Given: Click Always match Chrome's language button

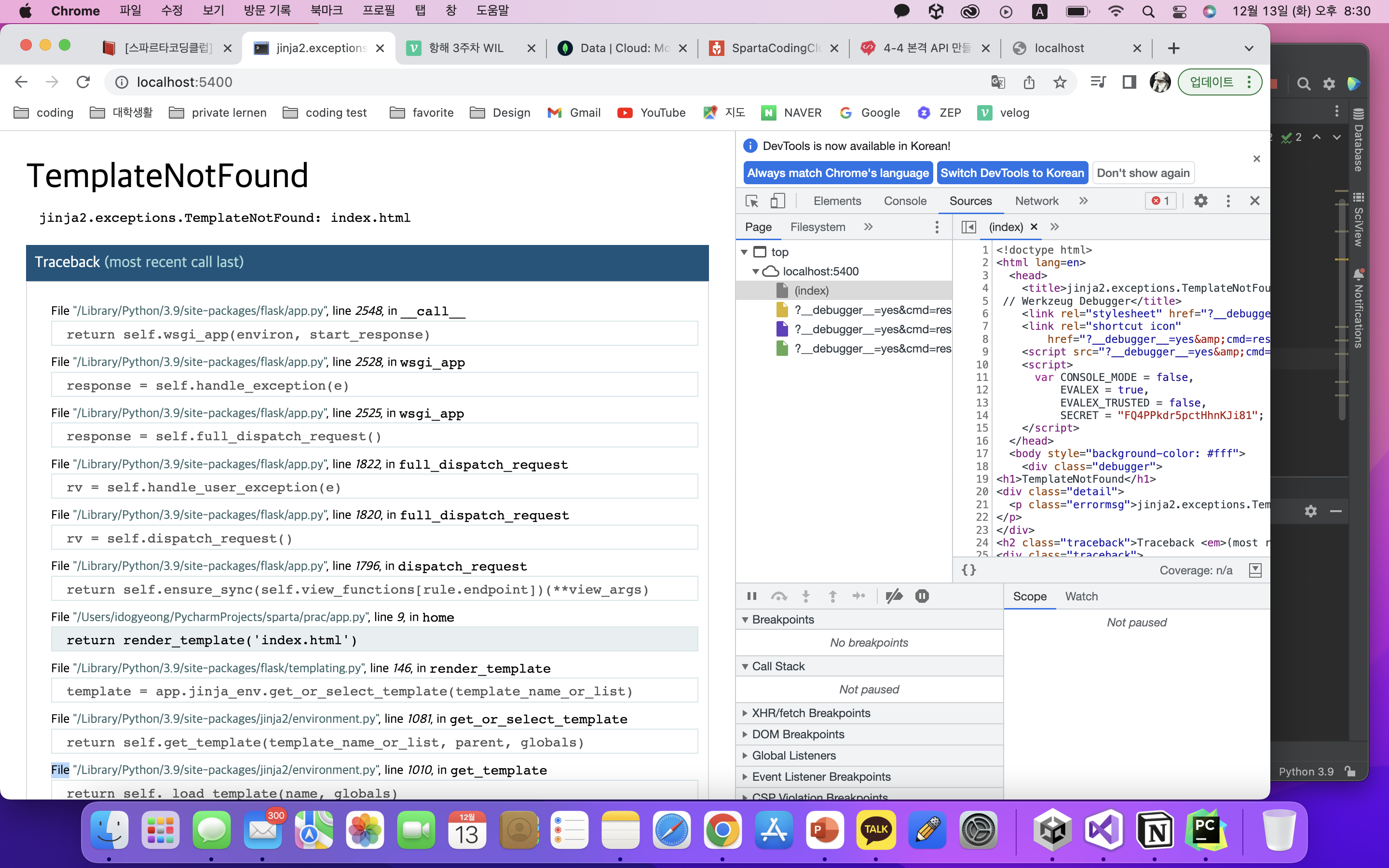Looking at the screenshot, I should [838, 174].
